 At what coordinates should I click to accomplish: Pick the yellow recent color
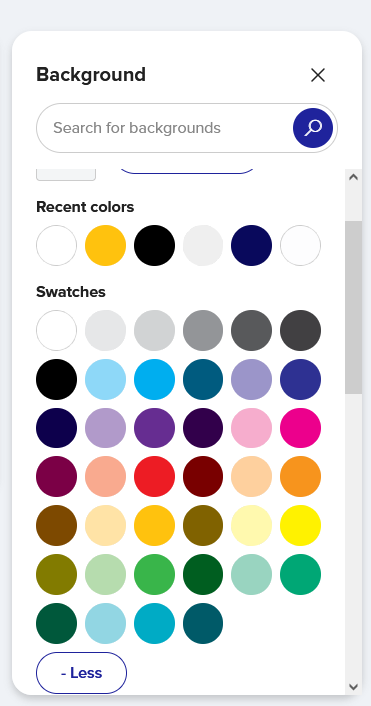click(x=105, y=245)
